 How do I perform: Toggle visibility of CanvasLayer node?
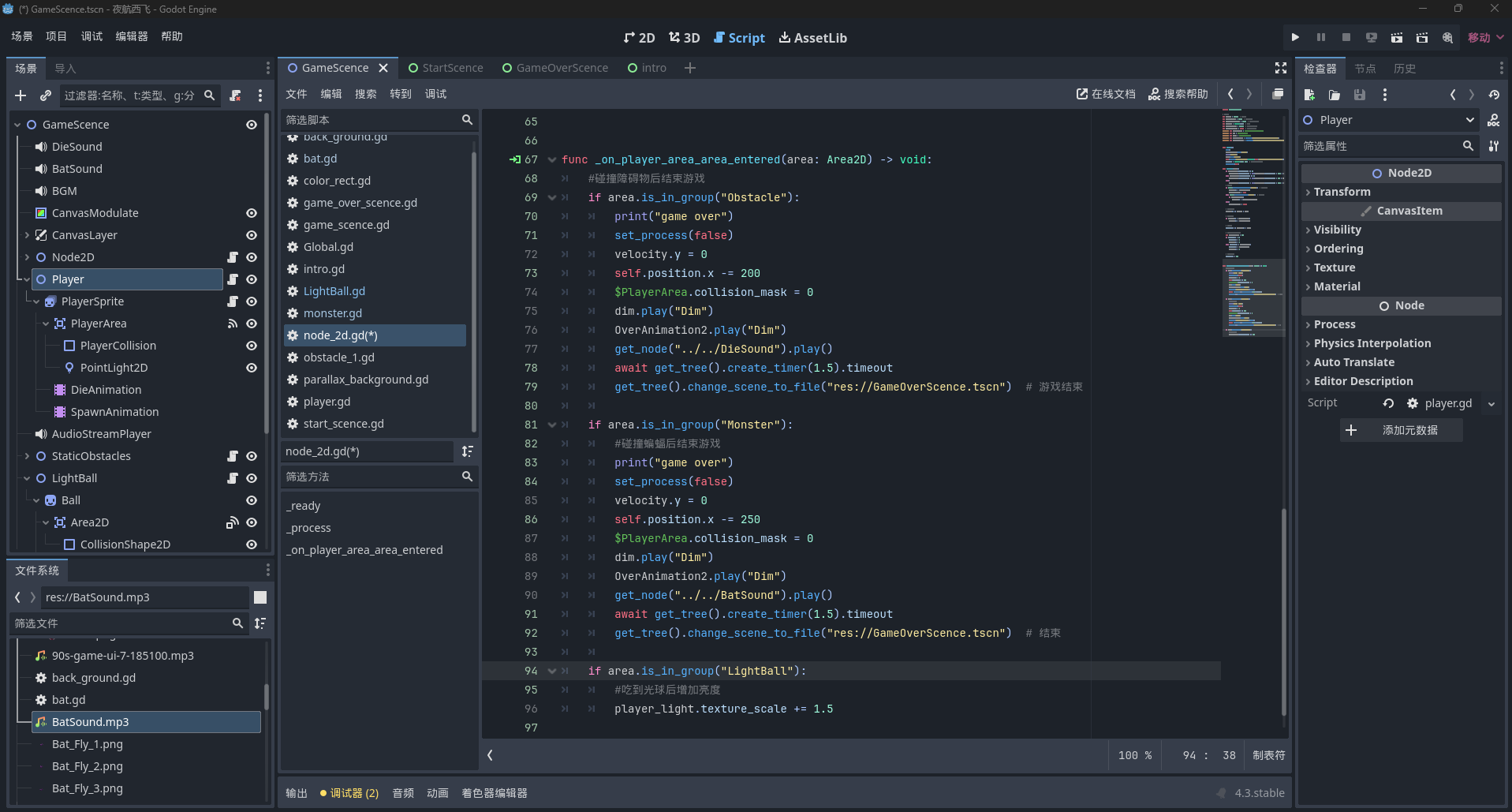(x=252, y=235)
